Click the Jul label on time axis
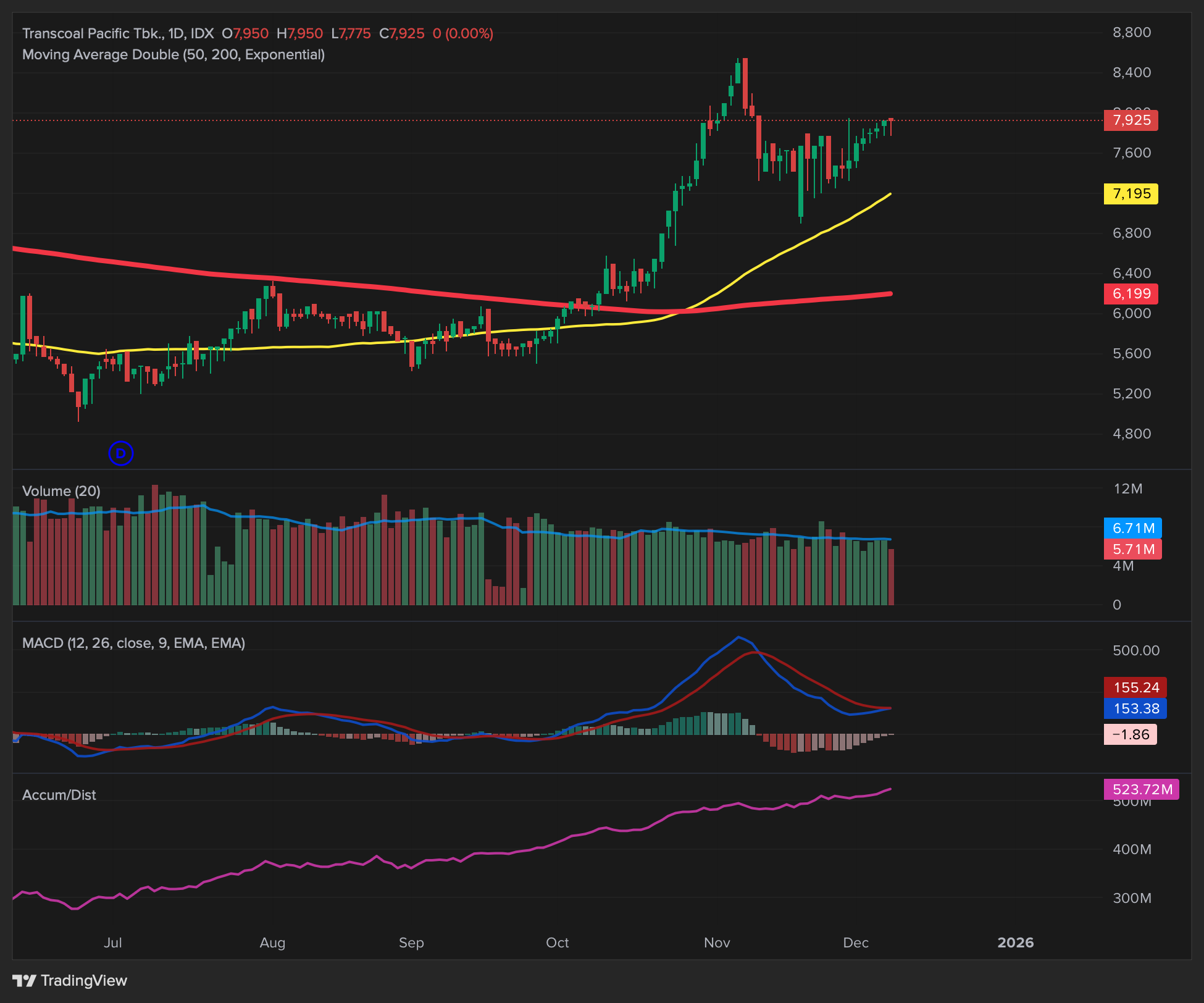 (x=113, y=942)
